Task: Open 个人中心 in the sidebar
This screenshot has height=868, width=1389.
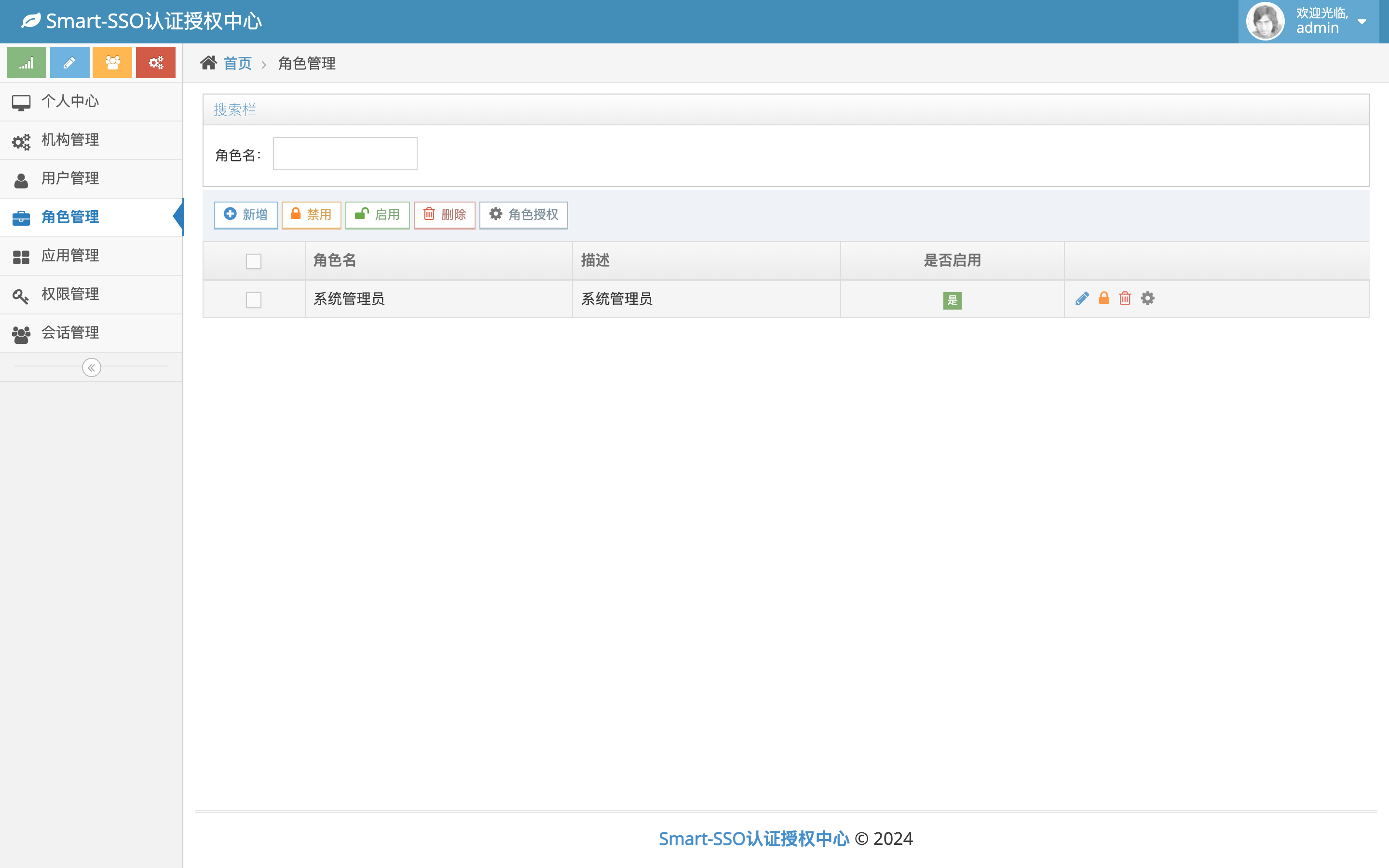Action: (x=91, y=102)
